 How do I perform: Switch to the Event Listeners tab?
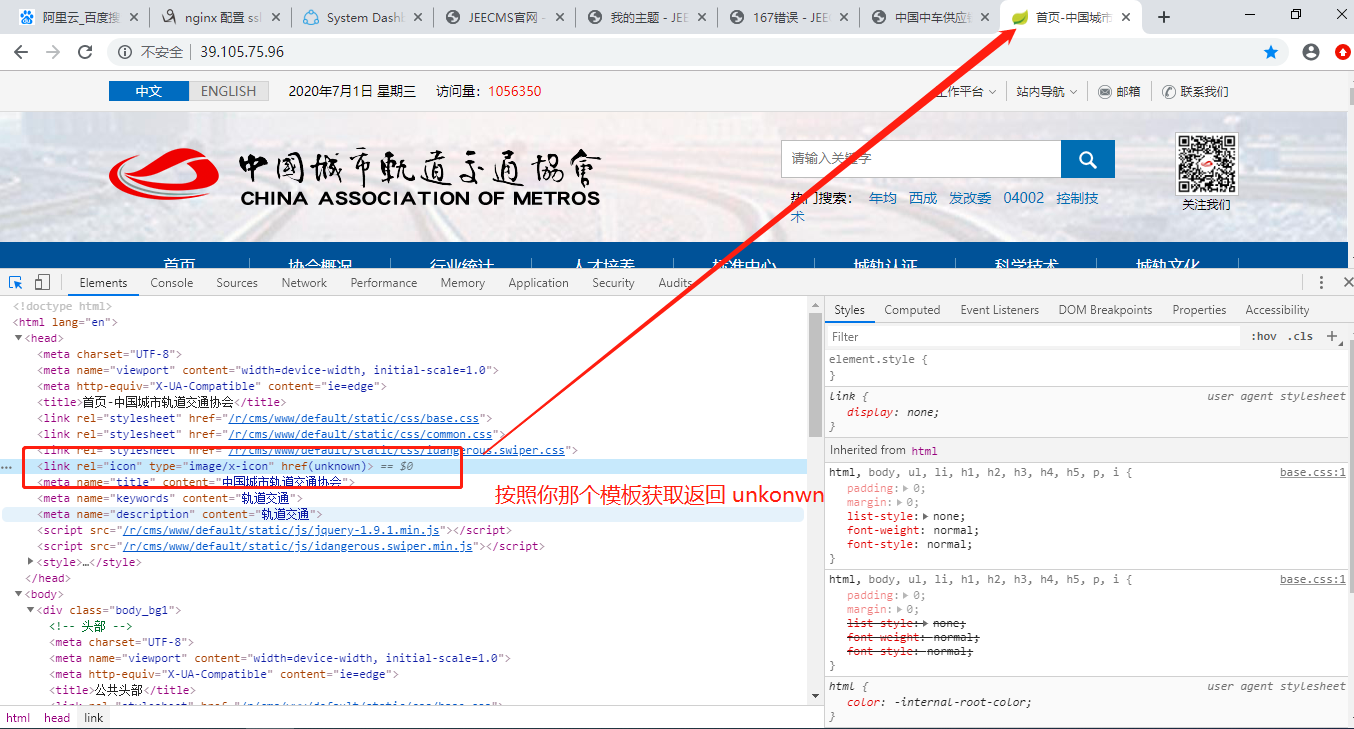pos(999,310)
